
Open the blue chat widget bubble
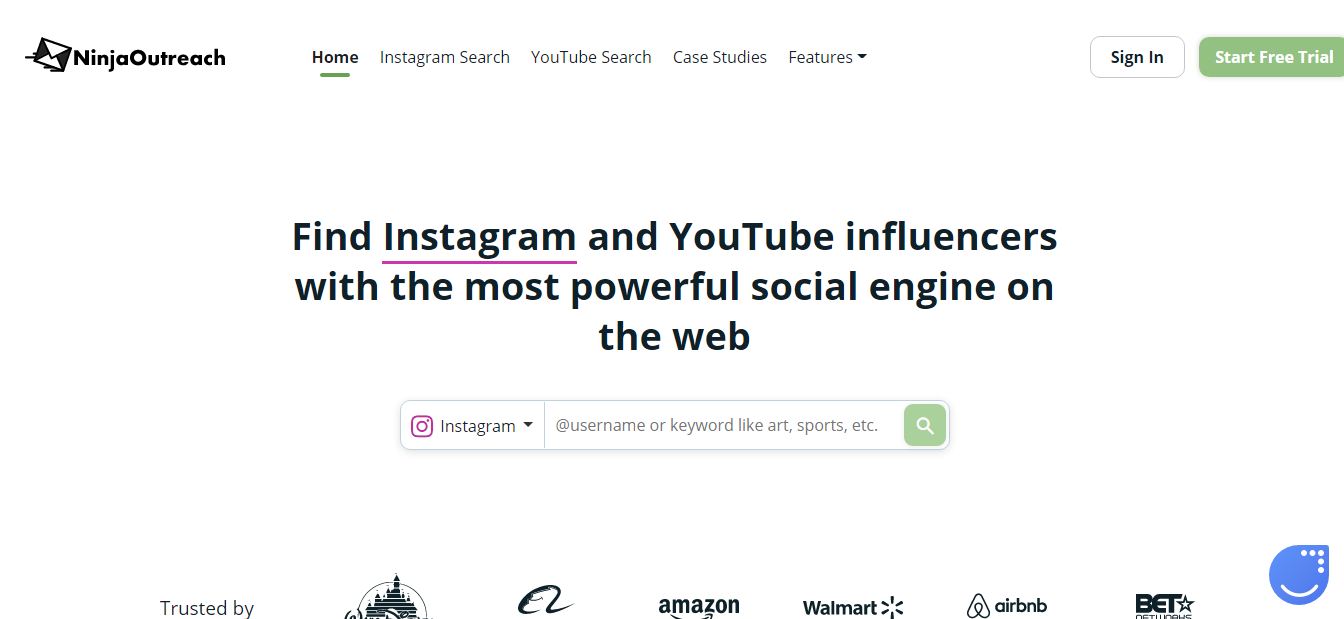[1299, 575]
